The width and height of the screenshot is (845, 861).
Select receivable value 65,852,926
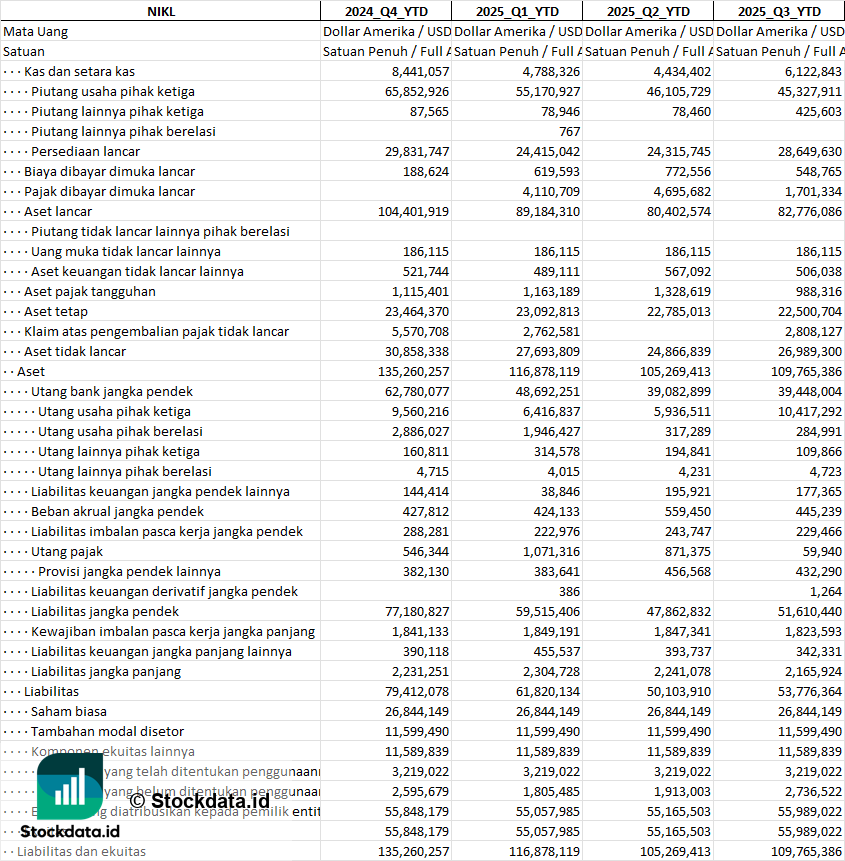coord(417,92)
